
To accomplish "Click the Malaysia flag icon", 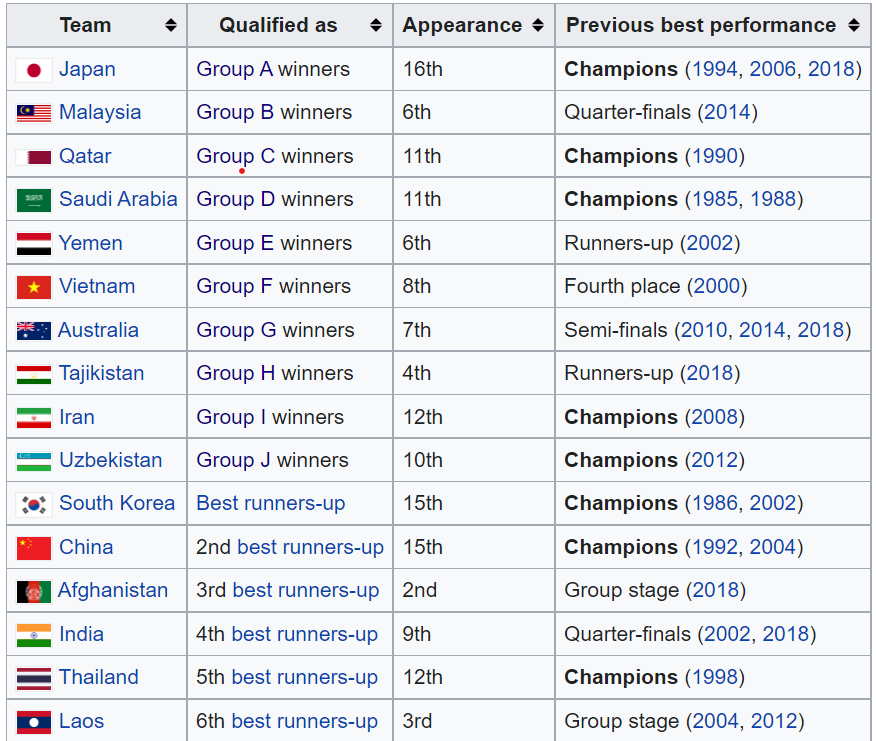I will click(x=34, y=113).
